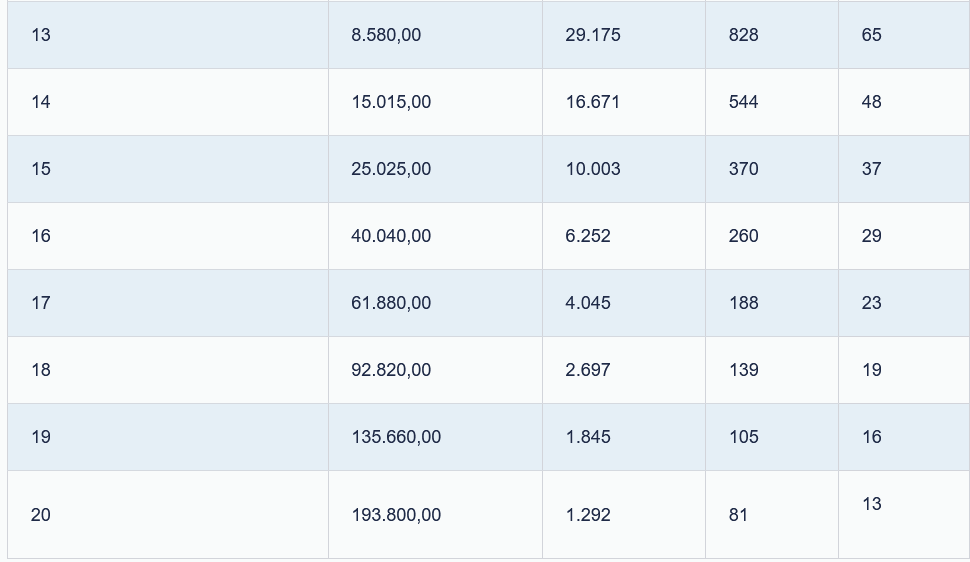970x562 pixels.
Task: Select the 135.660,00 cell
Action: [x=396, y=437]
